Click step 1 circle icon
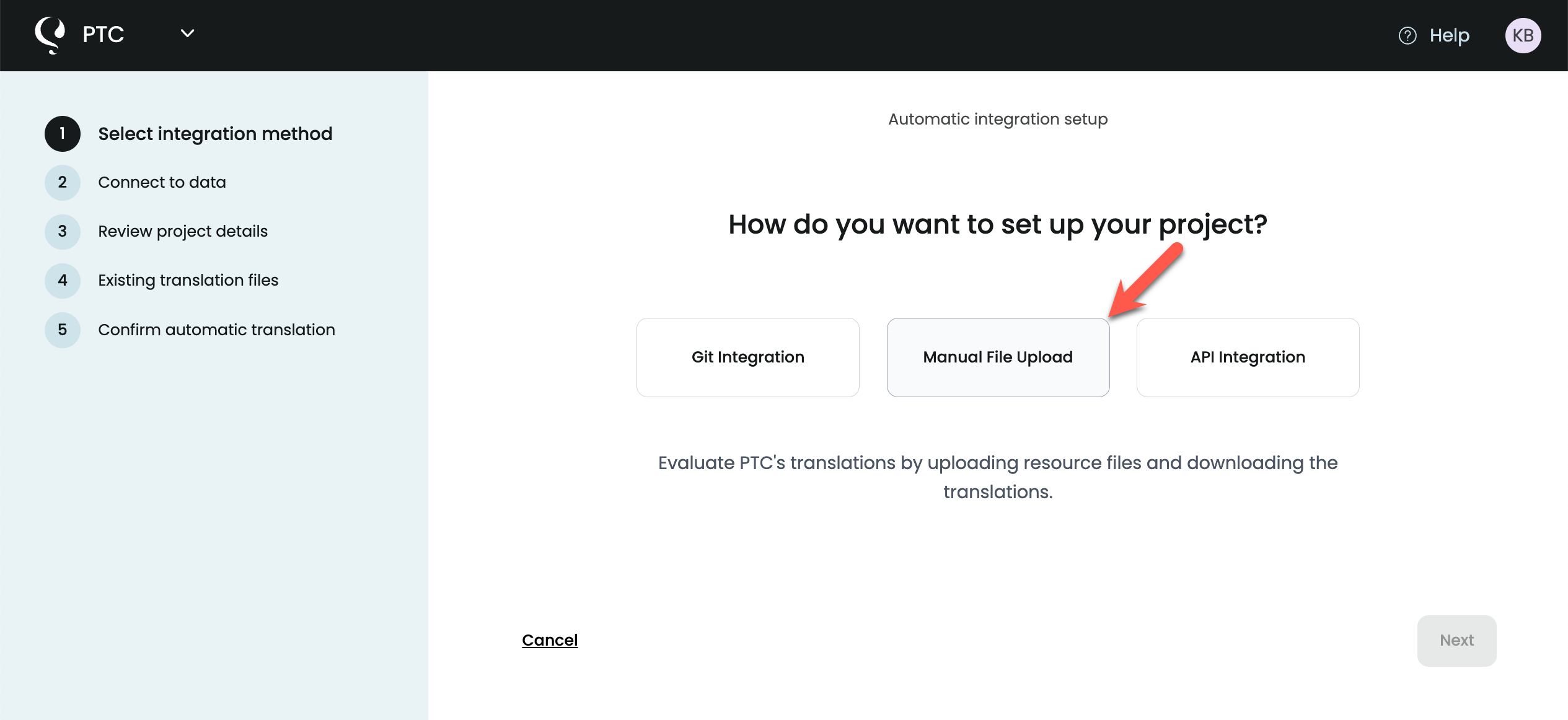 coord(63,134)
